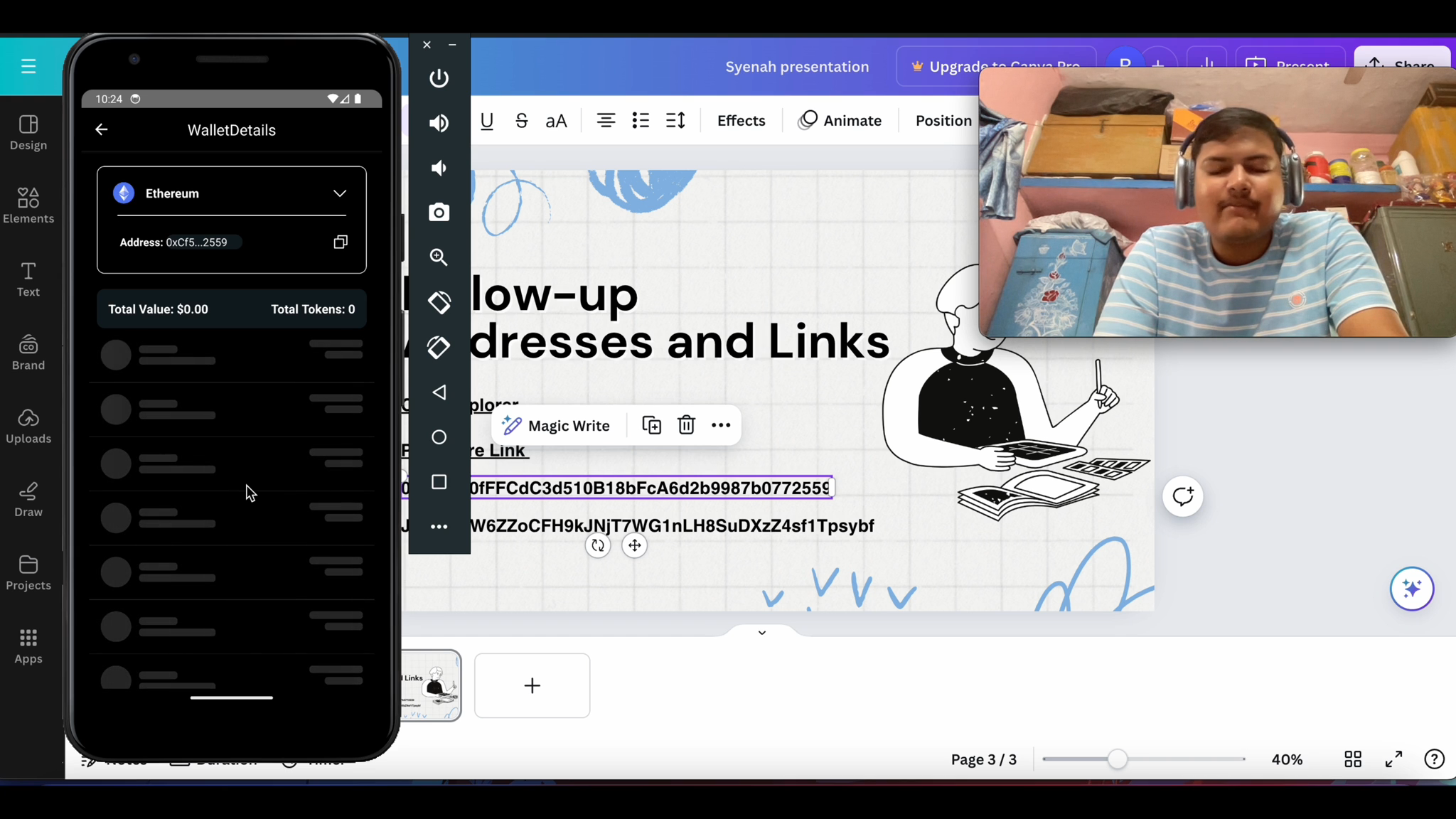Tap the emulator Home circle button
The height and width of the screenshot is (819, 1456).
[439, 437]
